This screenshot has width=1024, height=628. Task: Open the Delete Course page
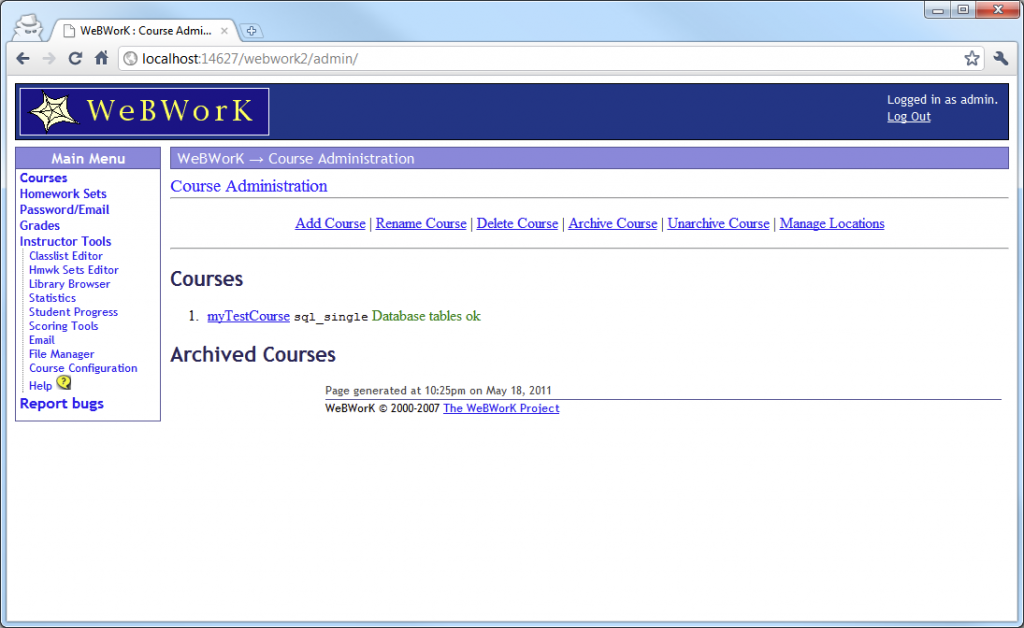517,223
